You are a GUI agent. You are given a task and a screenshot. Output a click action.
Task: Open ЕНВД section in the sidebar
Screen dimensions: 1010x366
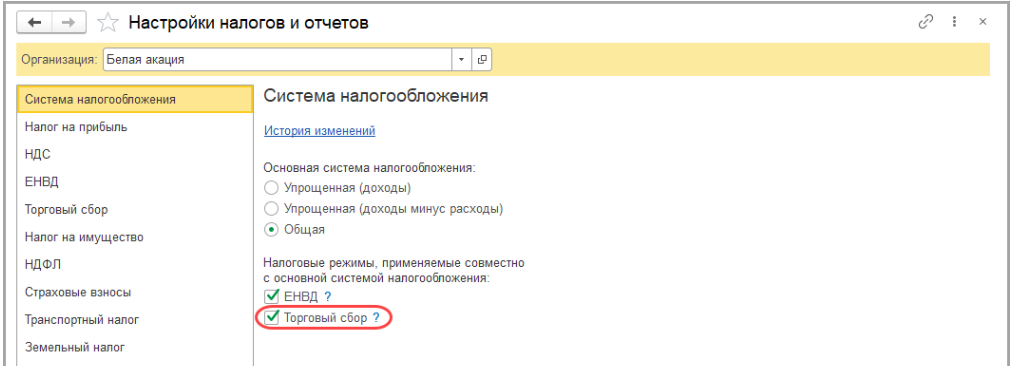click(135, 182)
